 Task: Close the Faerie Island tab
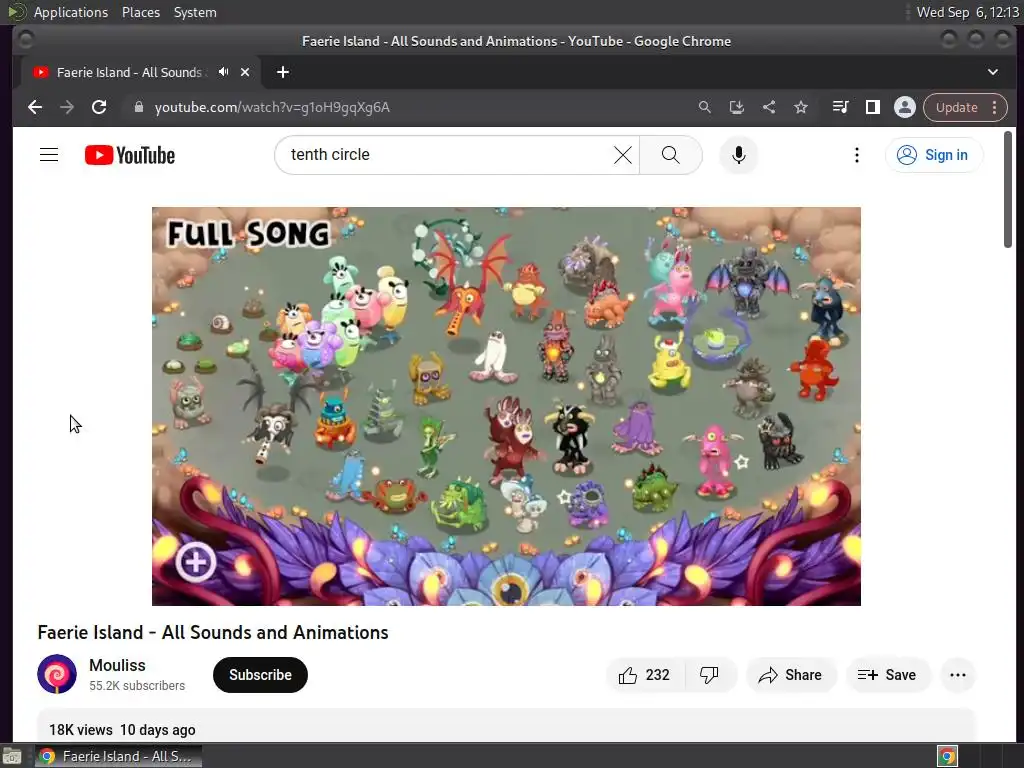click(245, 72)
